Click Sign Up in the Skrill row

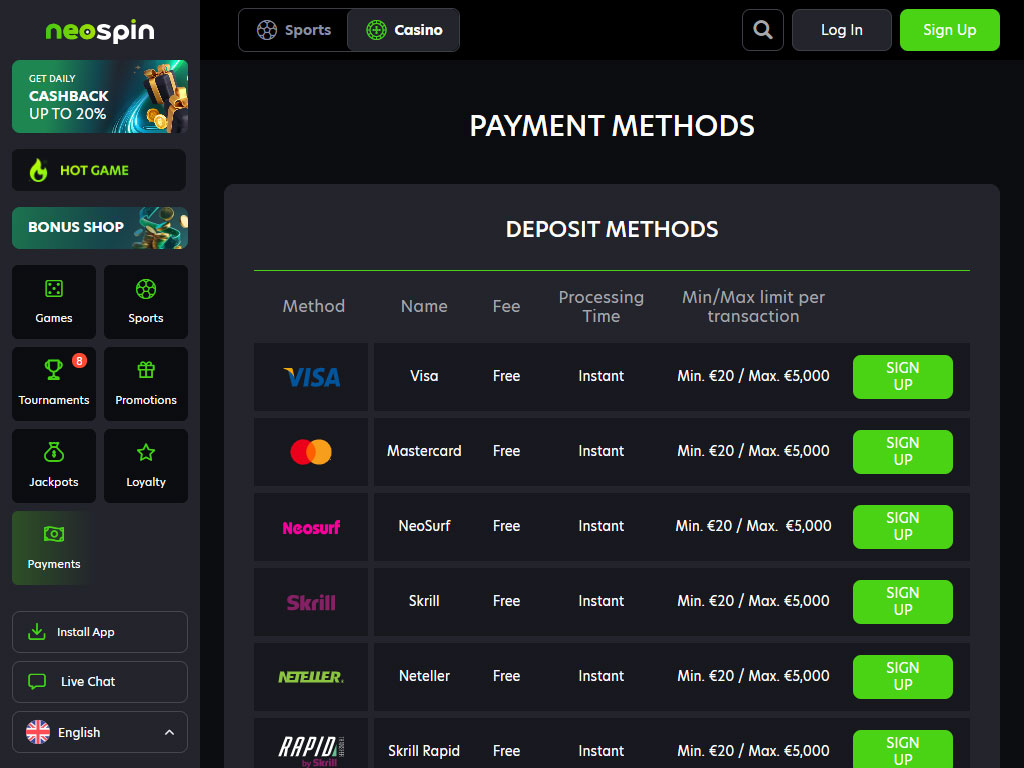[x=903, y=602]
